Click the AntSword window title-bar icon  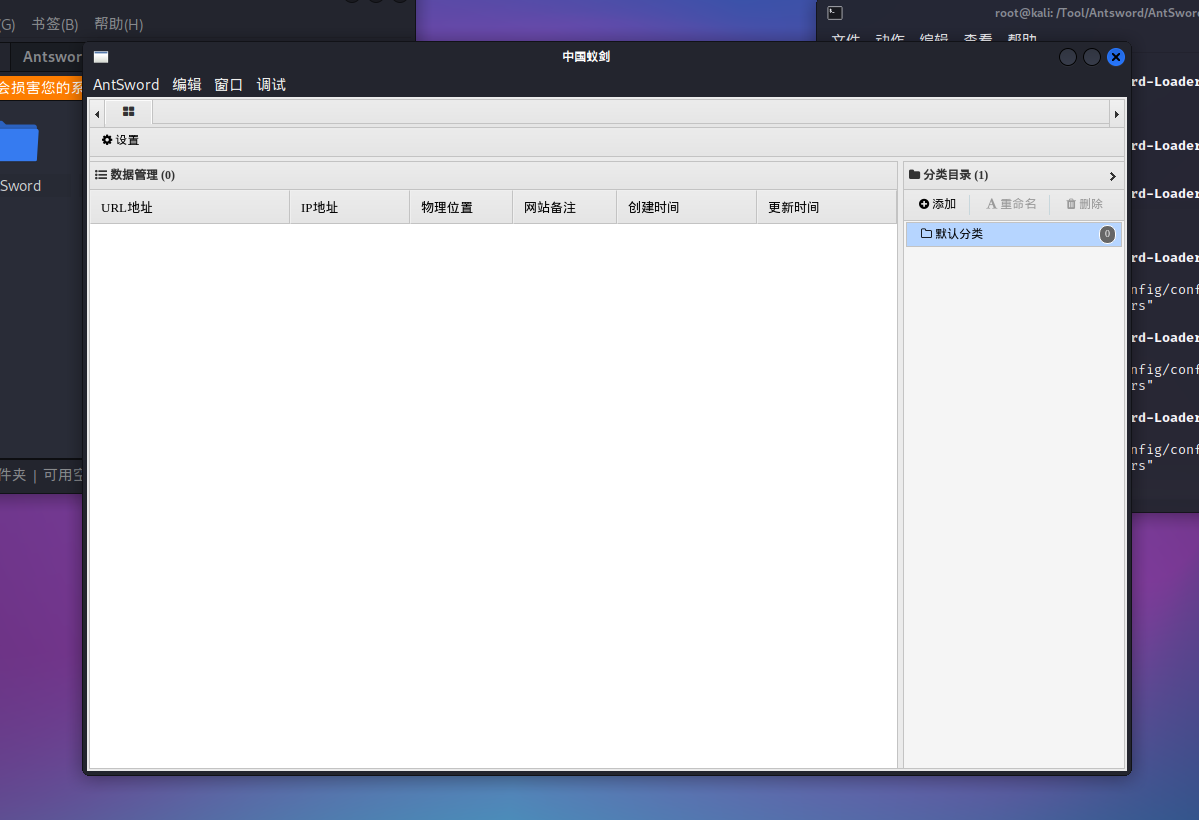tap(101, 57)
